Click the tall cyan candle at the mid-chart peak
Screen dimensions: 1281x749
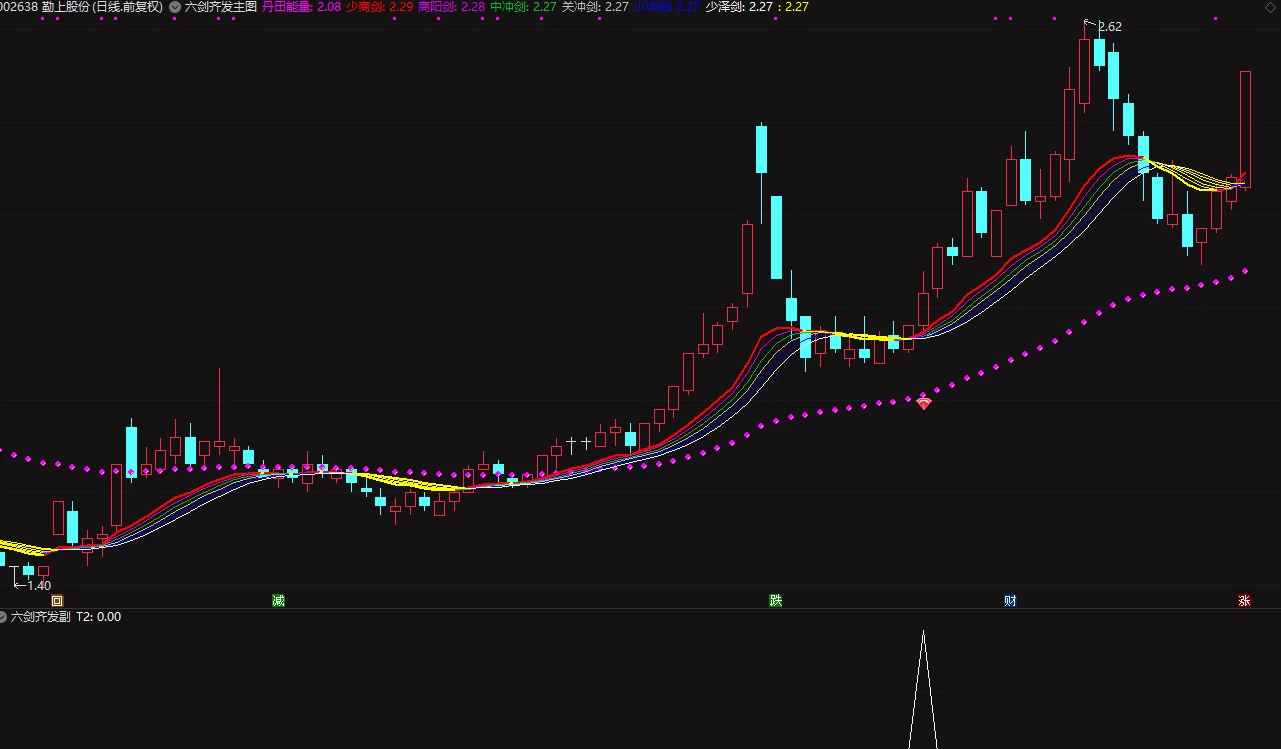(761, 149)
